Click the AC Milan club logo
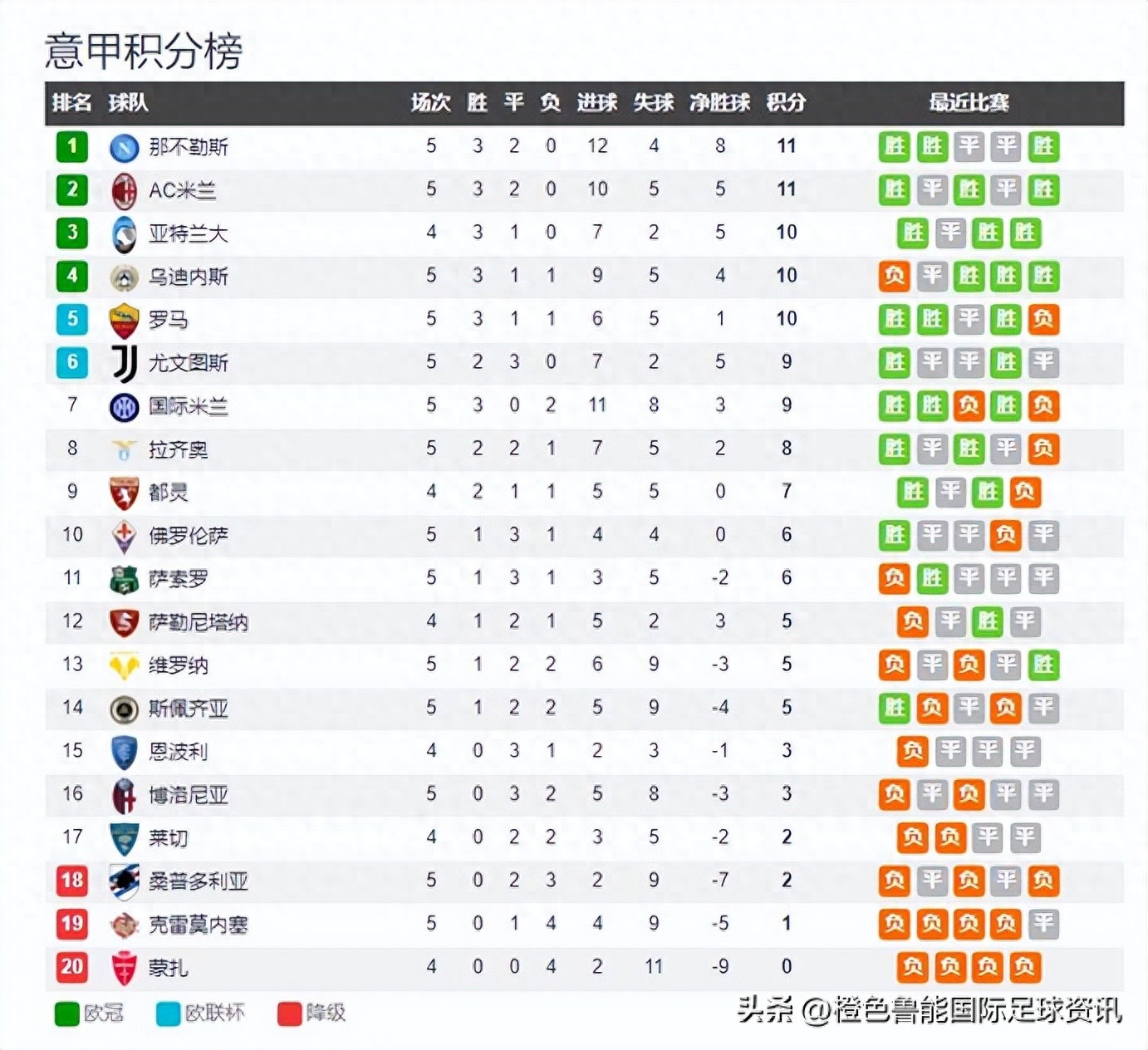The height and width of the screenshot is (1050, 1148). 124,191
